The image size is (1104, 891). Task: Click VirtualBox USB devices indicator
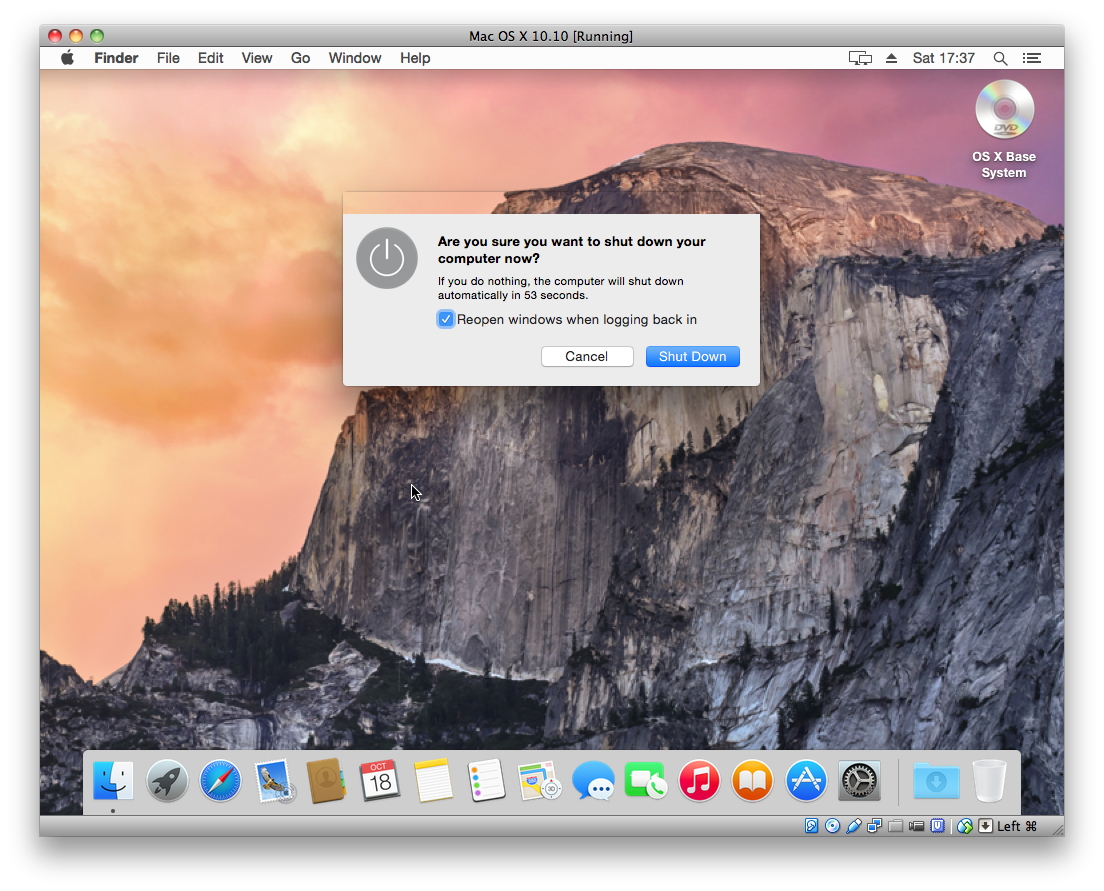point(853,825)
